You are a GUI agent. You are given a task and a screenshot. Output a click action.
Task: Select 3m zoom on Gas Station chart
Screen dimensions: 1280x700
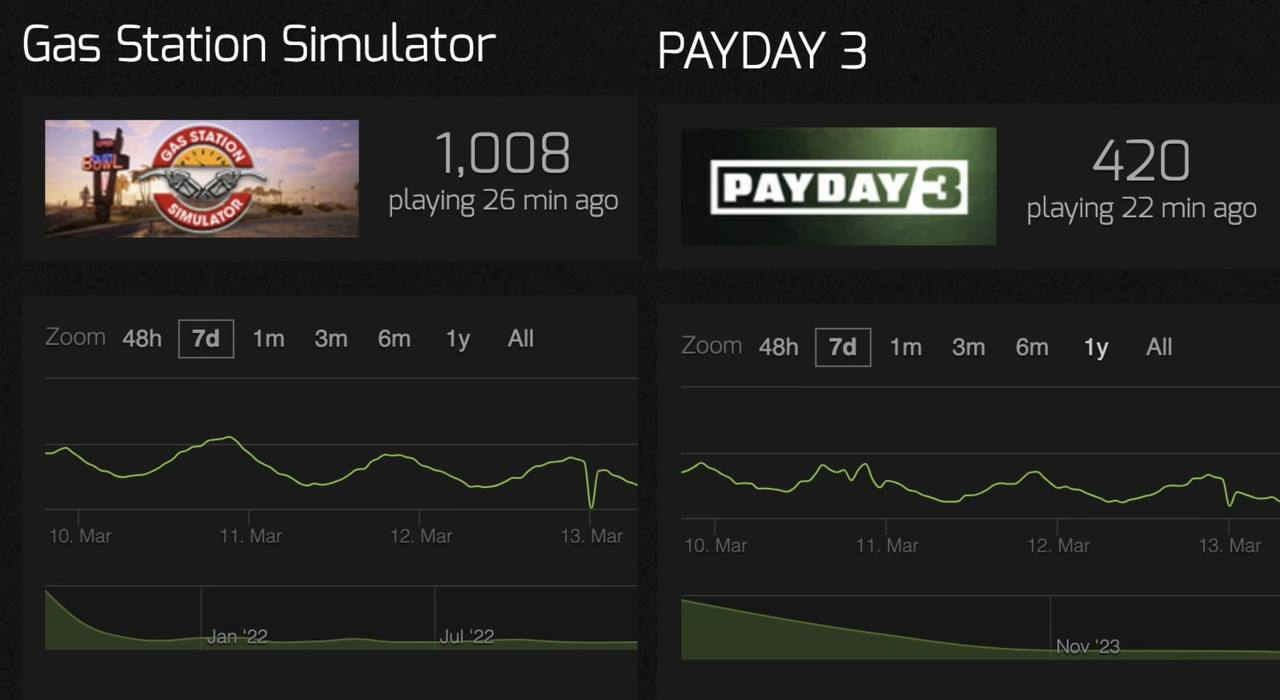(x=331, y=339)
